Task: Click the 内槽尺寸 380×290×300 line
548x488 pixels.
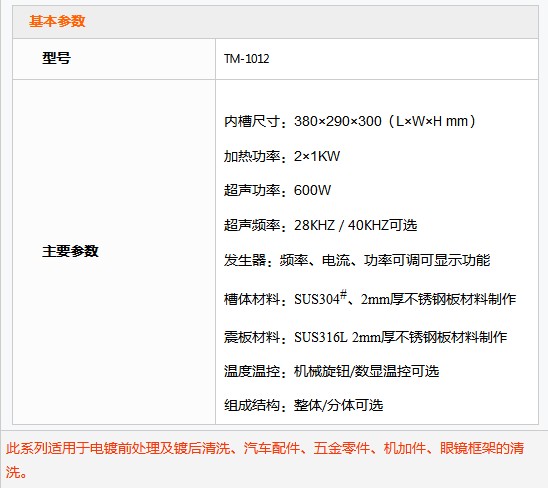Action: pyautogui.click(x=350, y=121)
